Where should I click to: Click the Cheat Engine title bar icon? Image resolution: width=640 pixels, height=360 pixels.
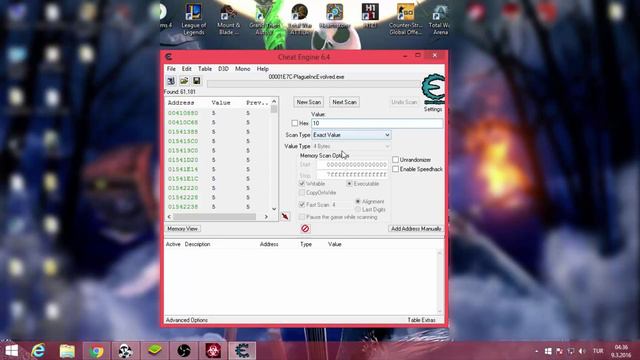[169, 57]
